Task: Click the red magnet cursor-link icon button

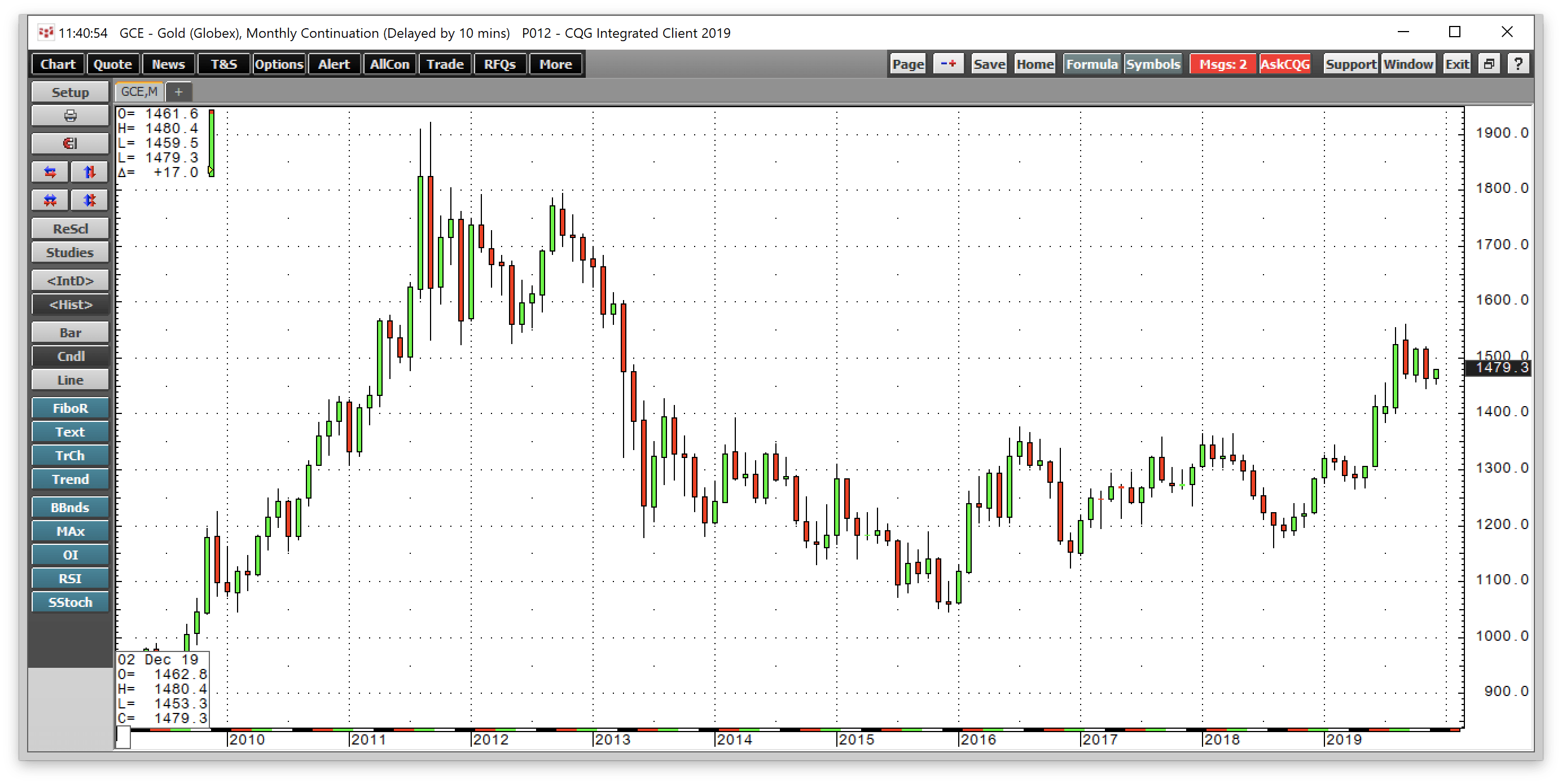Action: click(x=71, y=144)
